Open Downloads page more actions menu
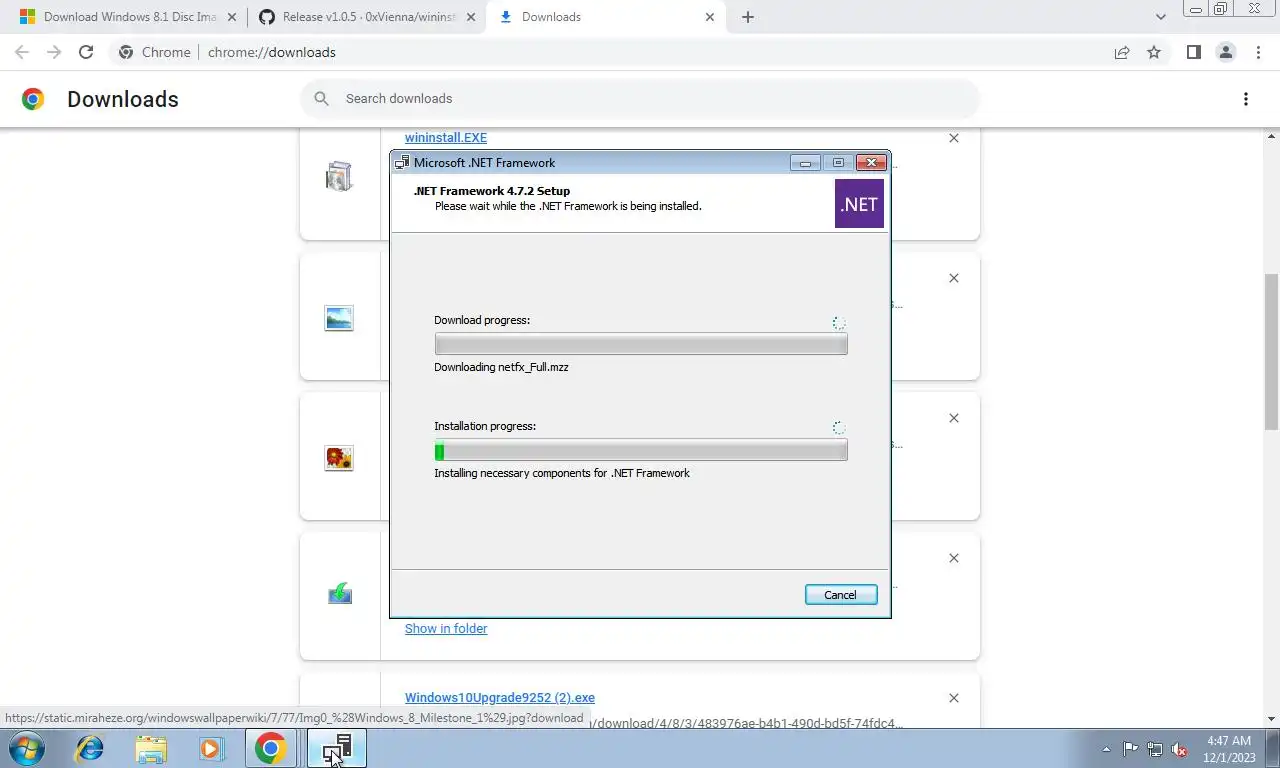Screen dimensions: 1280x768 (1245, 99)
